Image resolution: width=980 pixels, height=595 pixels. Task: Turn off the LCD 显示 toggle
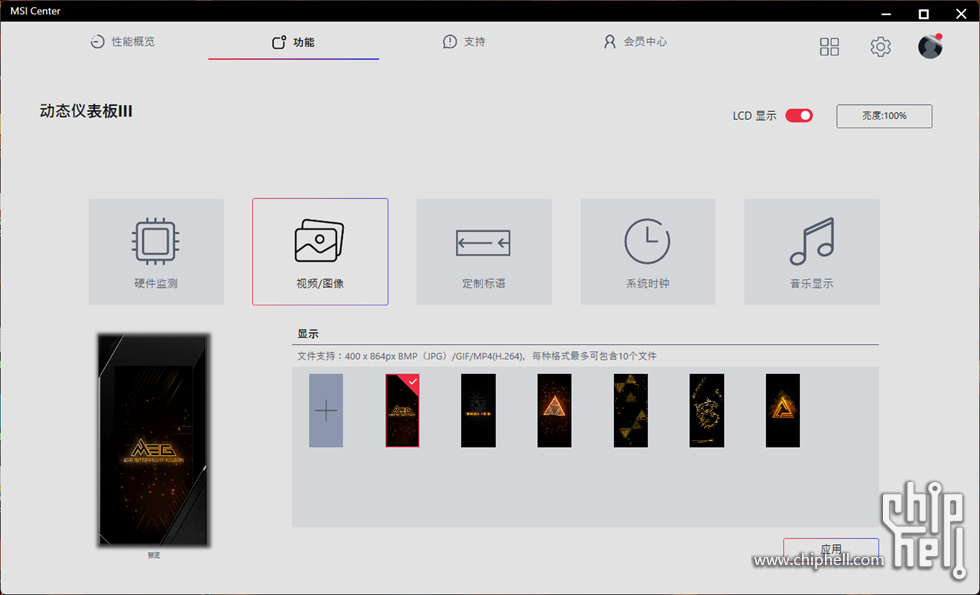click(x=799, y=116)
